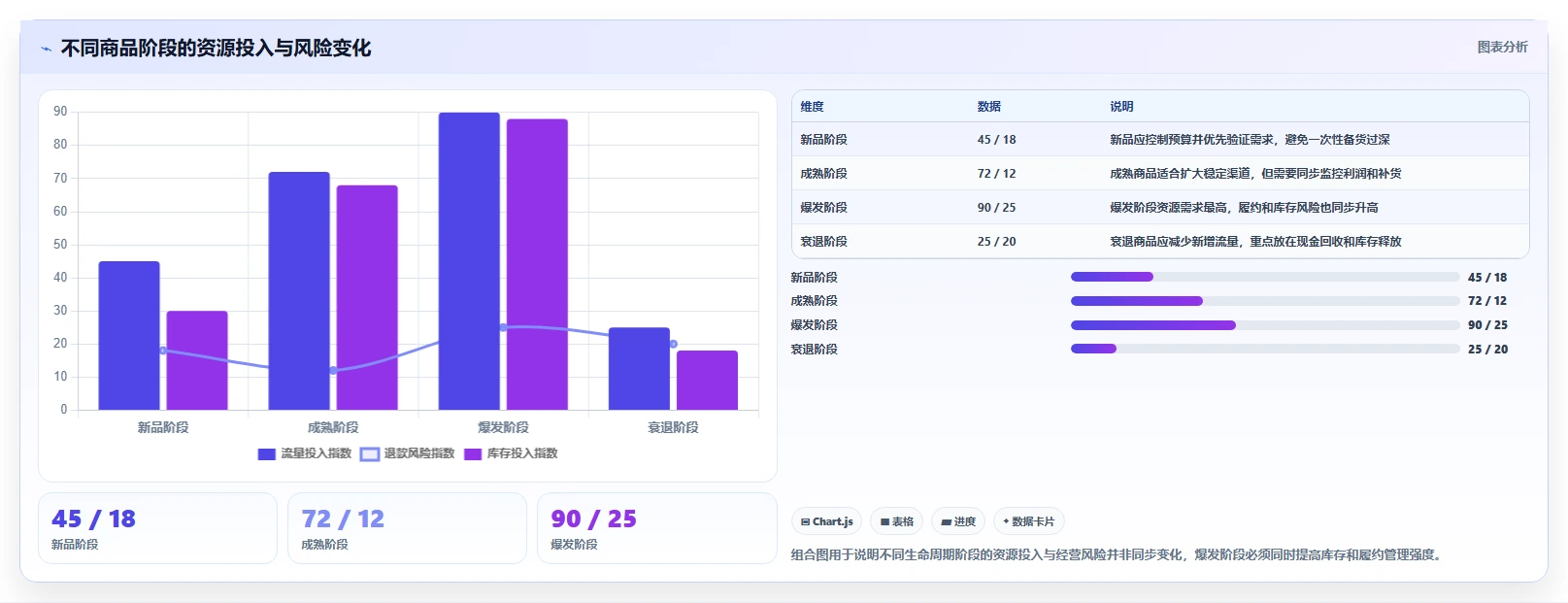Click the blue 流量投入 bar for 成熟阶段
Image resolution: width=1568 pixels, height=603 pixels.
299,290
